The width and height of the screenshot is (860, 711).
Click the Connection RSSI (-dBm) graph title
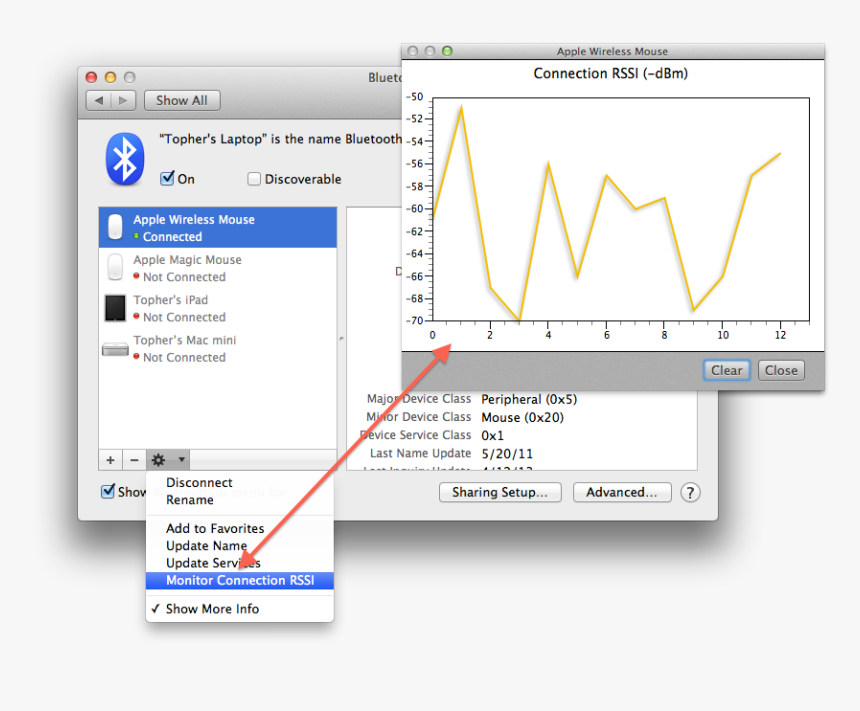click(x=610, y=74)
